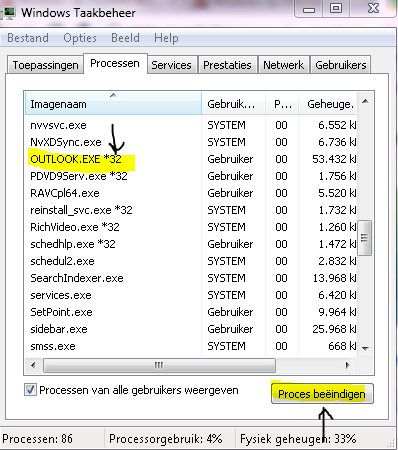Screen dimensions: 398x450
Task: Click the Processorgebruik: 4% status entry
Action: click(x=166, y=439)
